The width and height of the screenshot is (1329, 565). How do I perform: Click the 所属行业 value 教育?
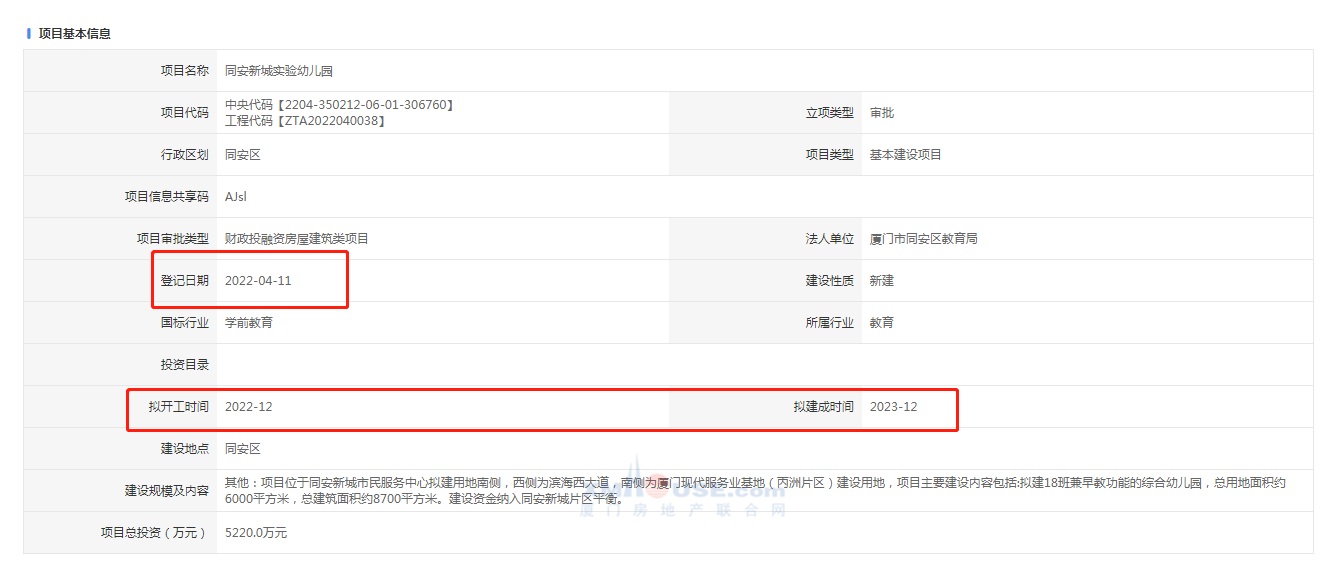pos(881,323)
